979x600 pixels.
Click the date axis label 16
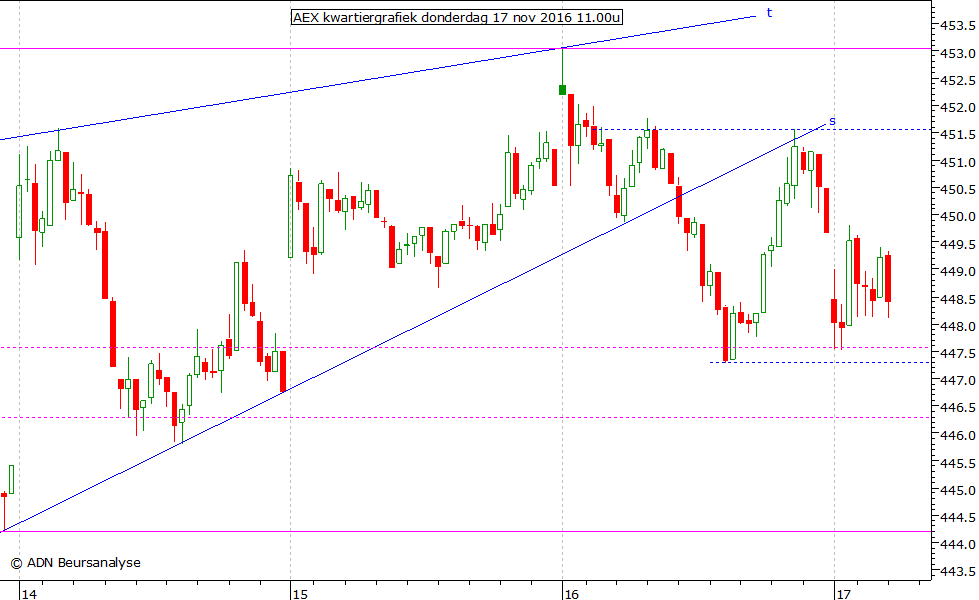click(x=571, y=594)
